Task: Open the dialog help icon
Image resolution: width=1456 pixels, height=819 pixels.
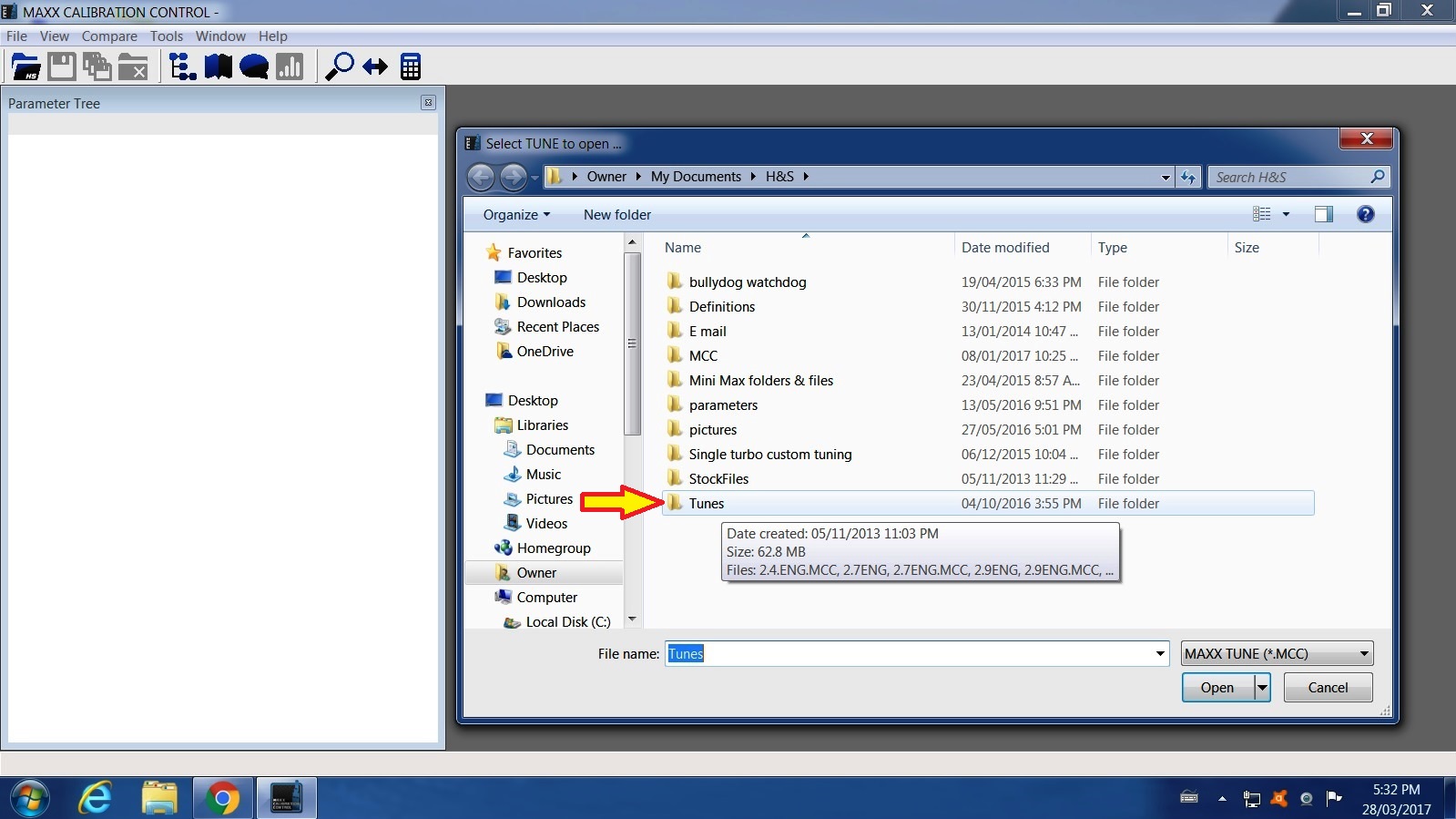Action: click(x=1365, y=214)
